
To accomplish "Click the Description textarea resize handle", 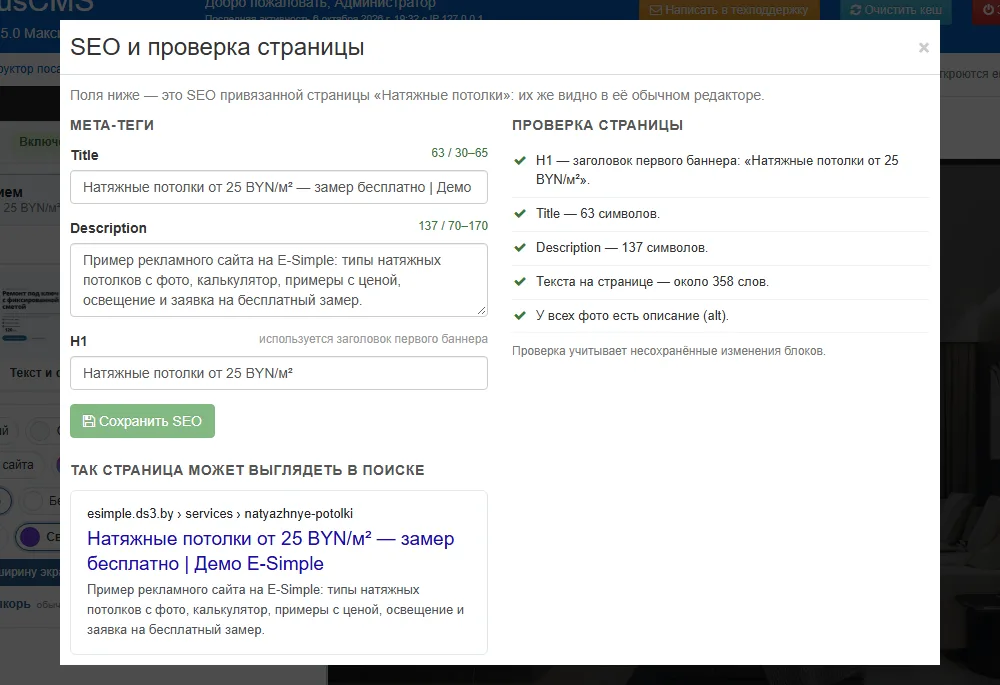I will coord(482,311).
